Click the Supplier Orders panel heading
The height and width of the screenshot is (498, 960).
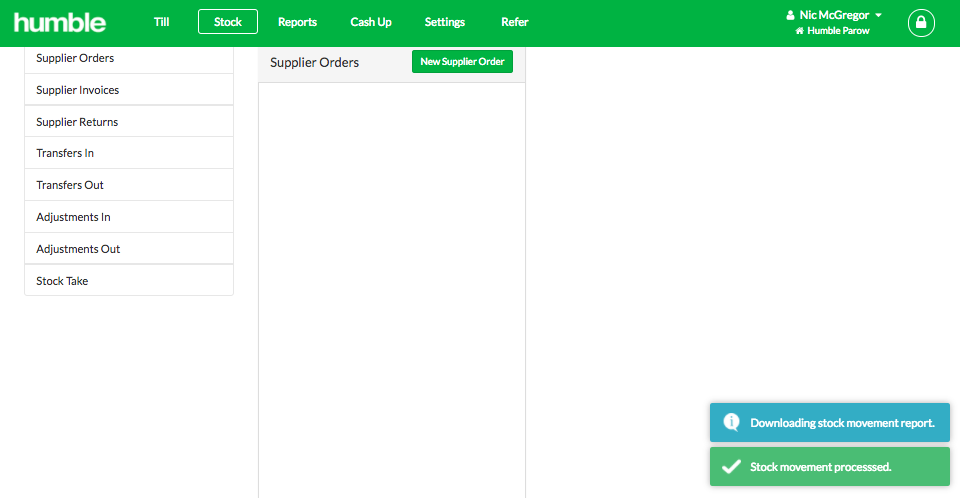point(315,62)
